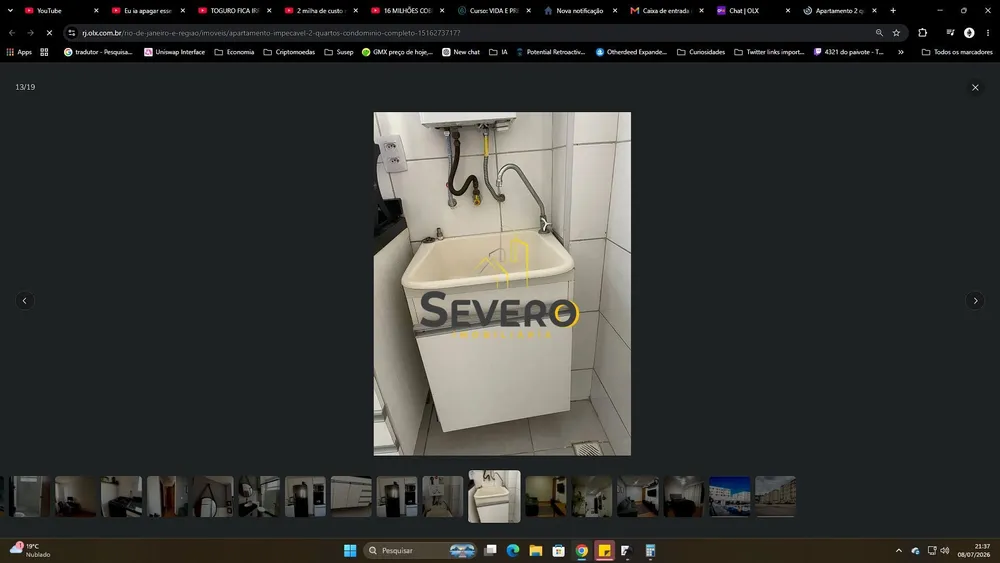Click the address bar URL
Viewport: 1000px width, 563px height.
[x=271, y=33]
